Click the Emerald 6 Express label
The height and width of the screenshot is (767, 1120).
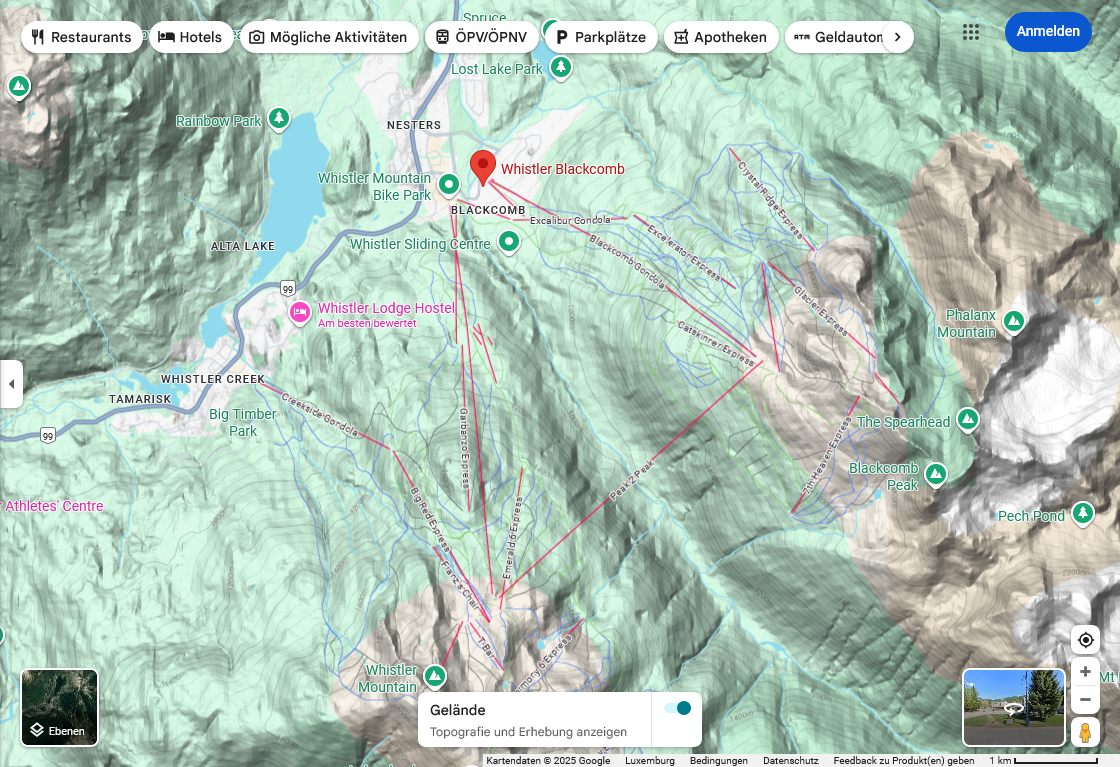pyautogui.click(x=512, y=537)
